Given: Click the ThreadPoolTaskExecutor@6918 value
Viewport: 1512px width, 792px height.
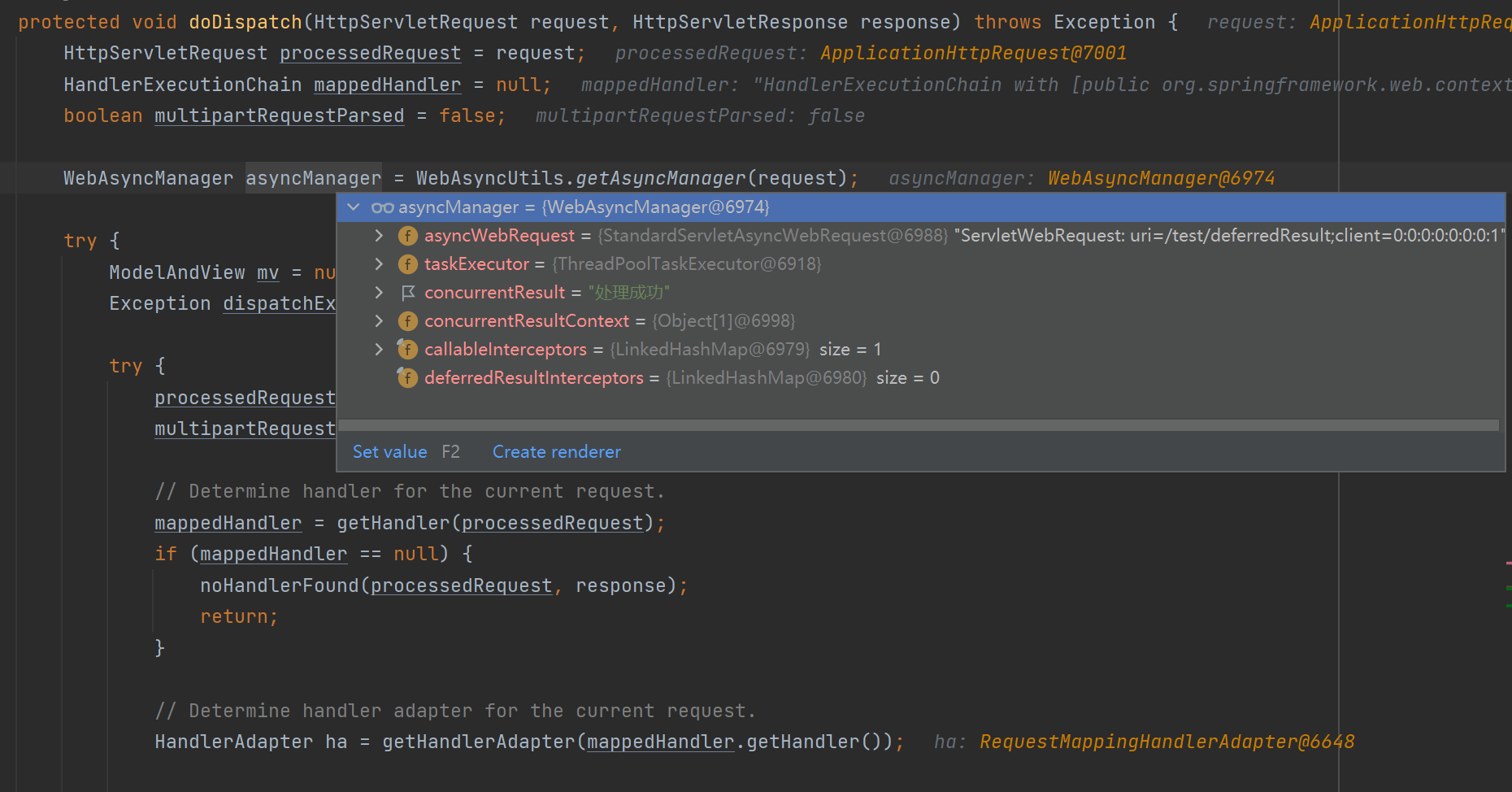Looking at the screenshot, I should coord(687,264).
